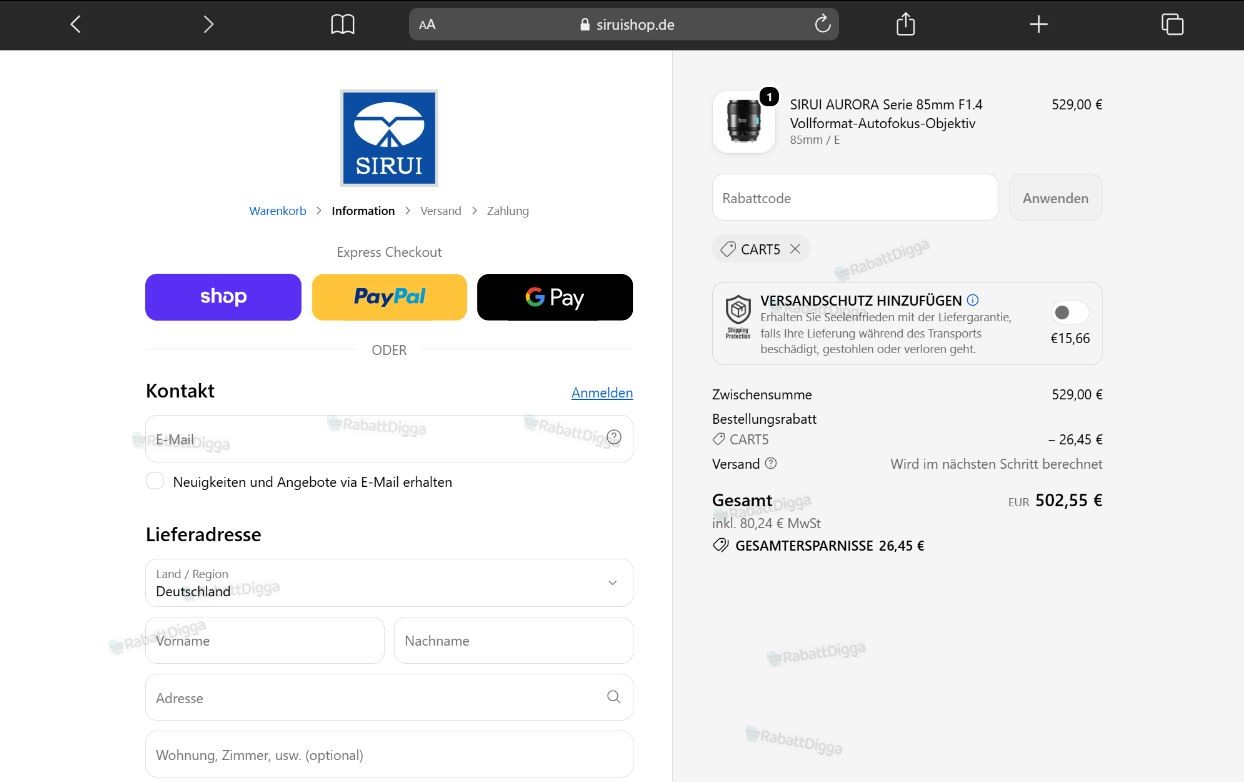Screen dimensions: 1244x782
Task: Click the SIRUI store logo
Action: (x=389, y=138)
